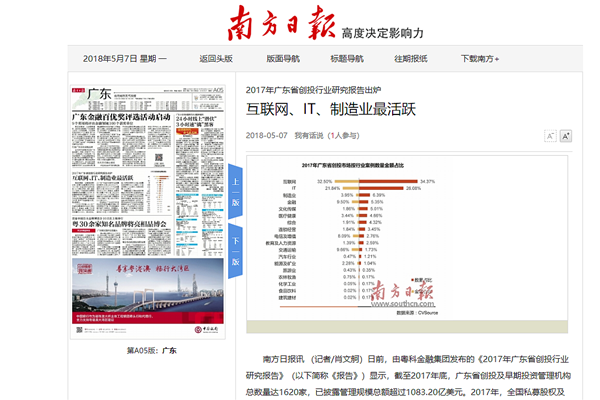The width and height of the screenshot is (600, 400).
Task: Click the article paragraph starting 南方日报讯
Action: (x=408, y=376)
